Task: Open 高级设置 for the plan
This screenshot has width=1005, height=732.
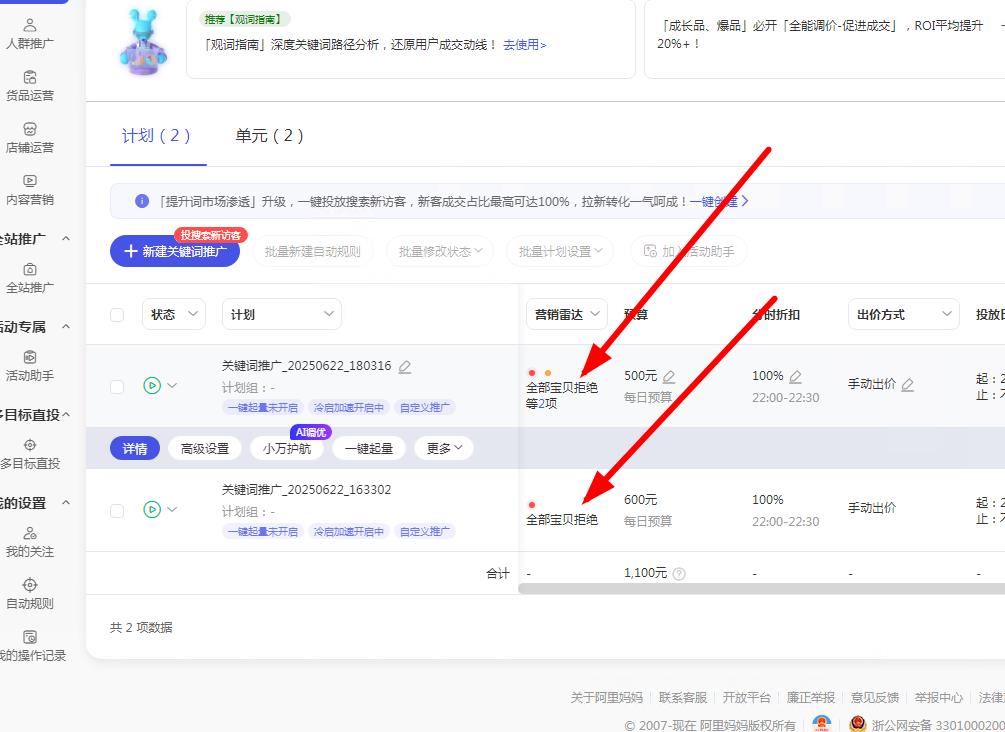Action: pos(204,448)
